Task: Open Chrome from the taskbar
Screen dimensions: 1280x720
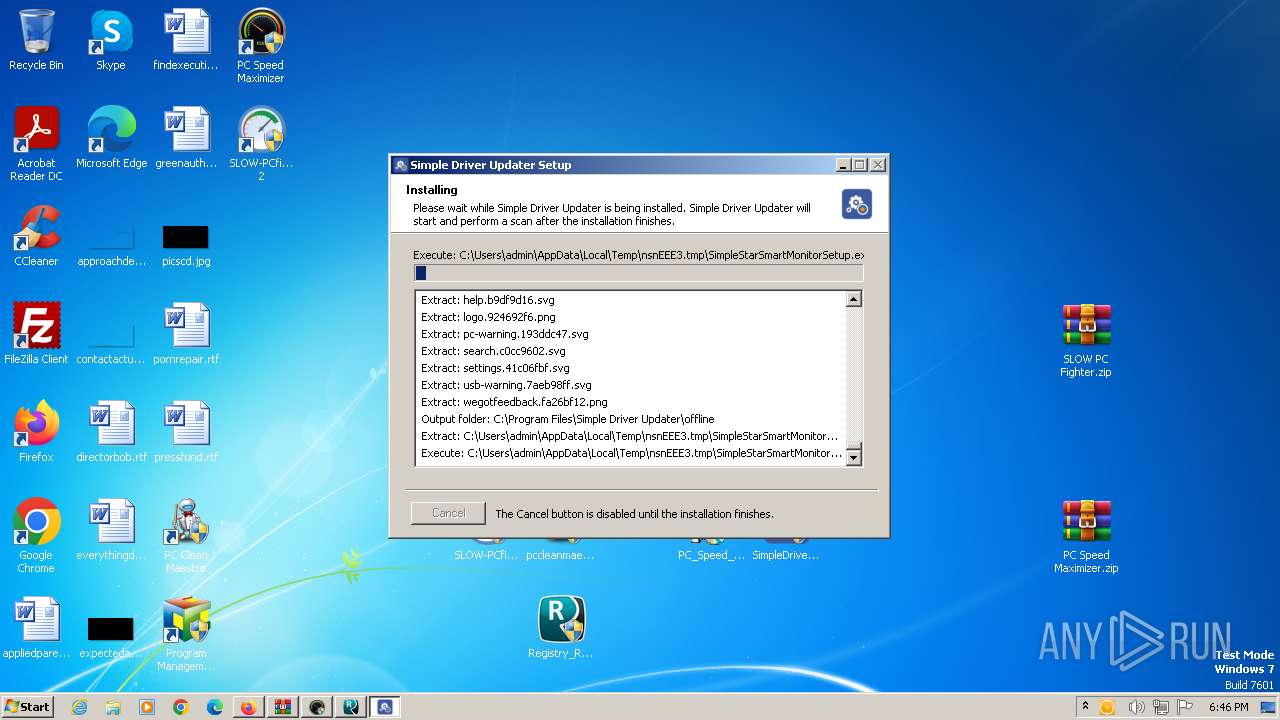Action: coord(181,707)
